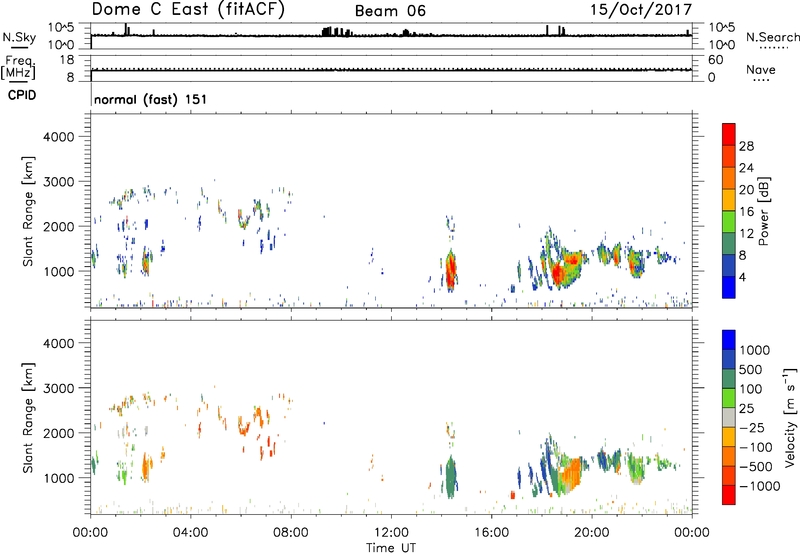Click the '4000' range tick of power panel
The width and height of the screenshot is (800, 554).
pos(58,137)
